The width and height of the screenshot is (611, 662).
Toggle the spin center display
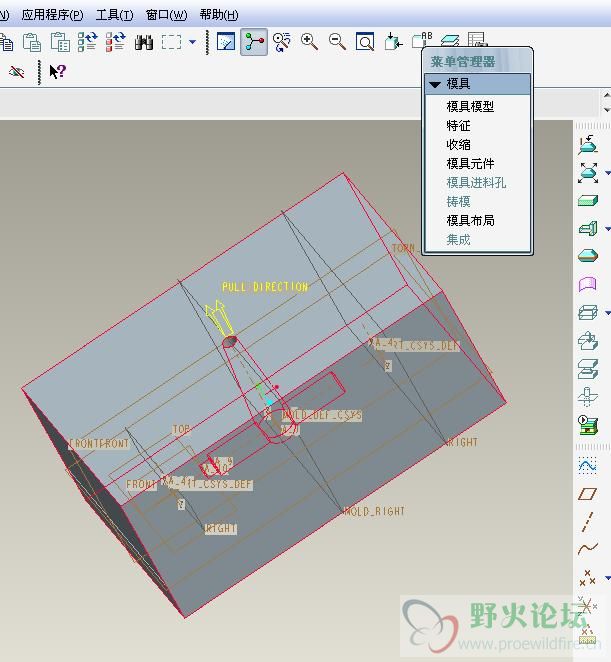click(x=254, y=42)
